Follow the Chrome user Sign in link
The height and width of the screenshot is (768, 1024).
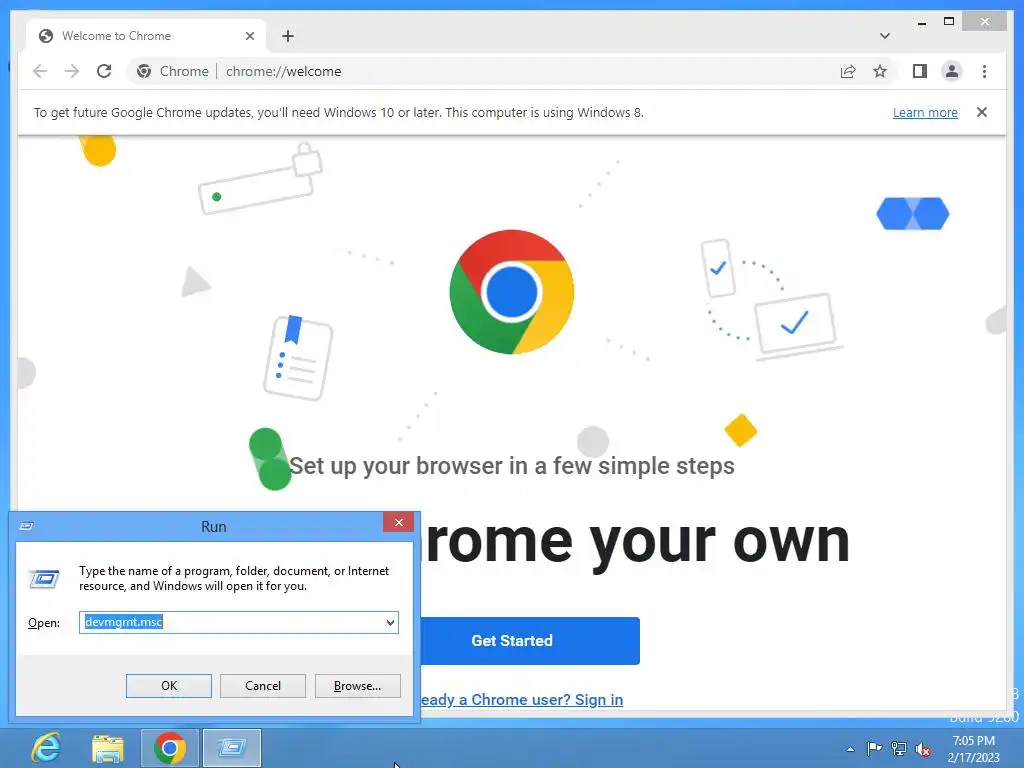522,699
